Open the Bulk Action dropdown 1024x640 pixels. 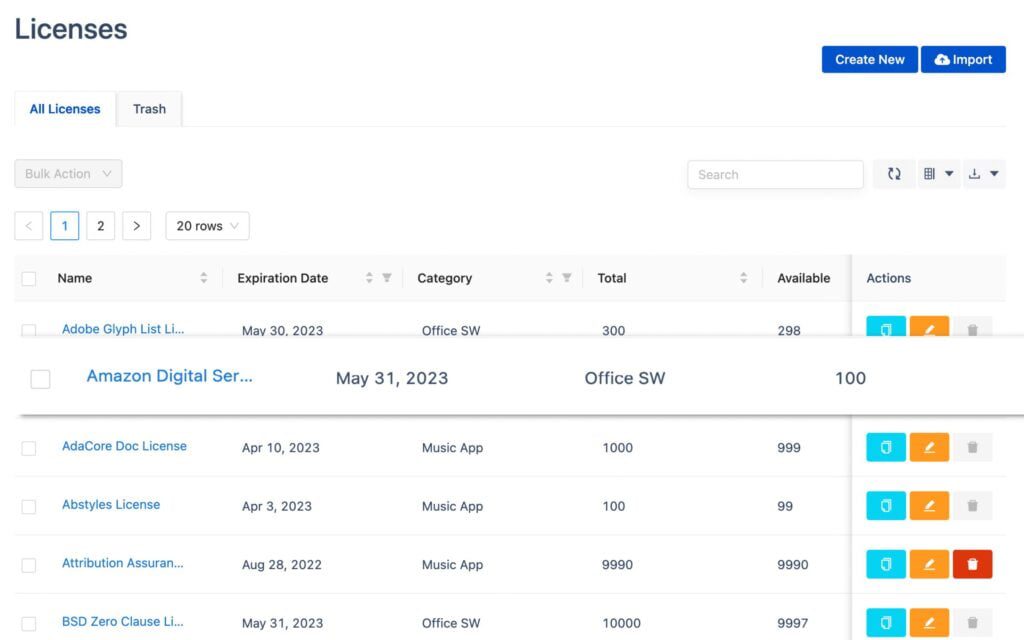pos(67,173)
